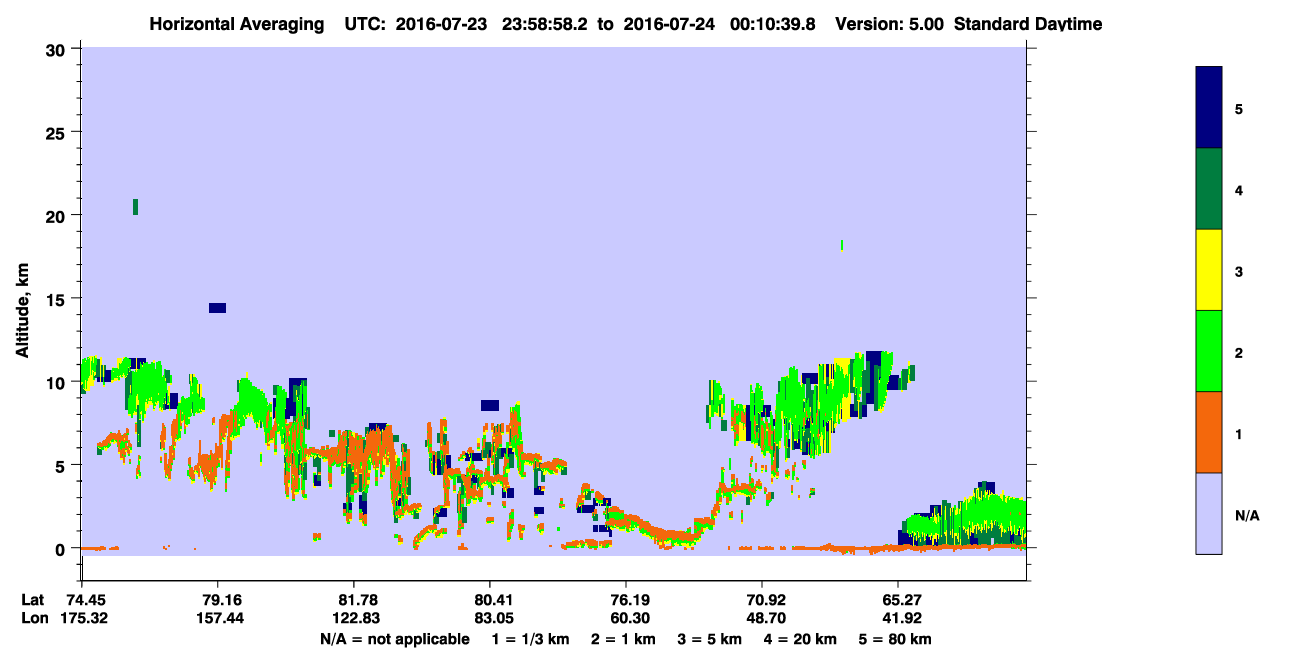Click the lavender N/A colorbar segment
Screen dimensions: 1300x667
click(x=1209, y=513)
